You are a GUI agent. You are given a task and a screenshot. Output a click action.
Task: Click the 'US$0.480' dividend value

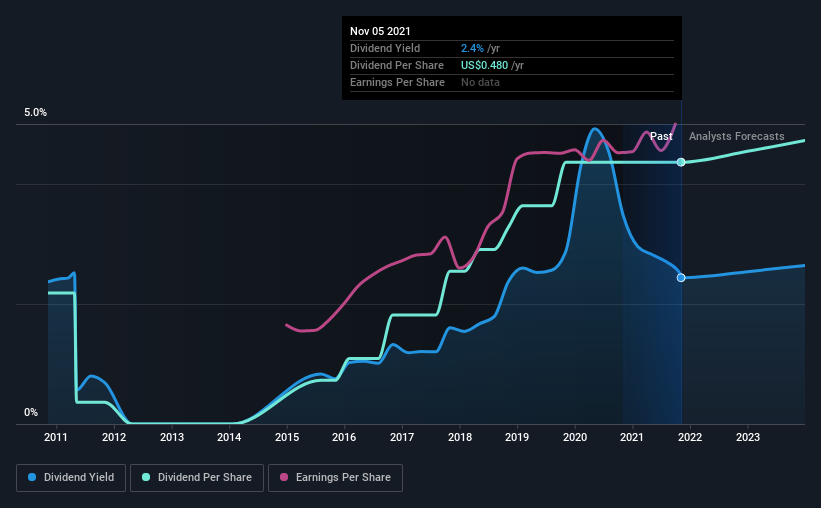pos(484,65)
